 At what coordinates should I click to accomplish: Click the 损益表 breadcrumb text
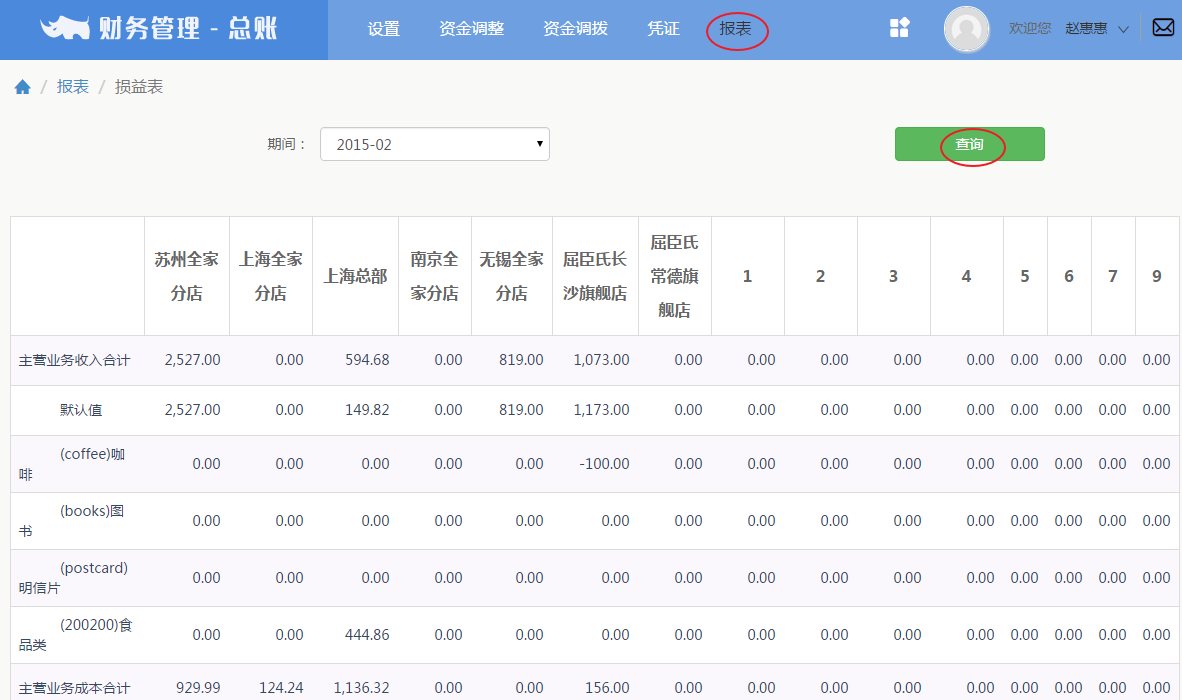(139, 87)
